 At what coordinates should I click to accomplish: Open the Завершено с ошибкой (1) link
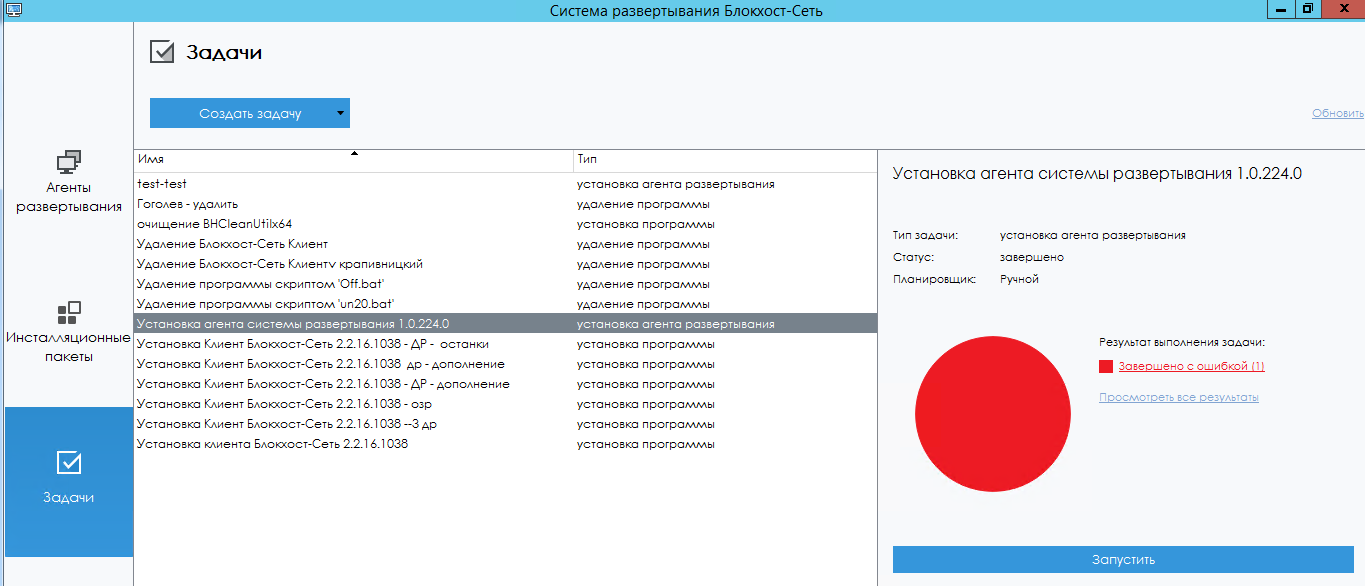click(1191, 366)
